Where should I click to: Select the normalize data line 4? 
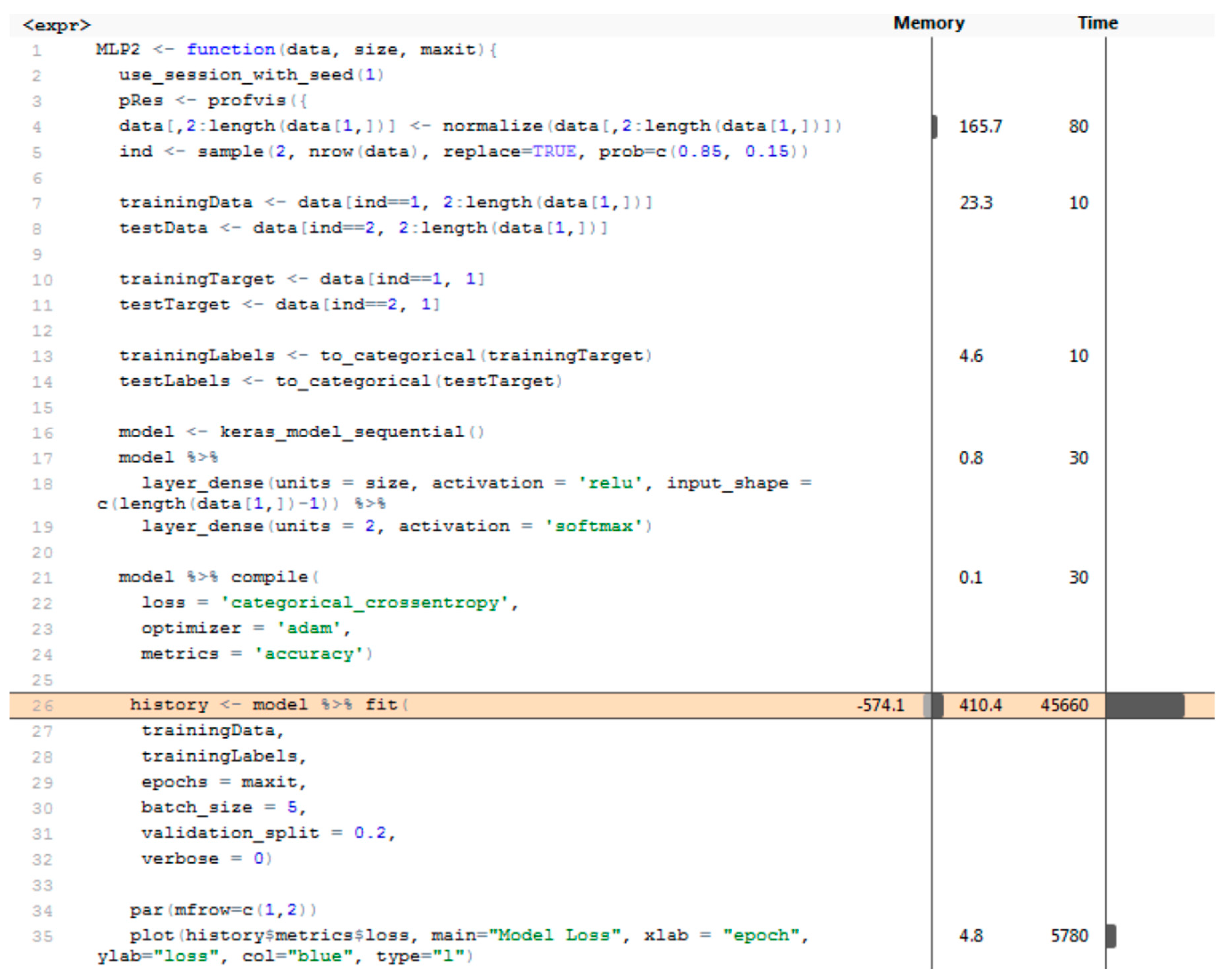tap(479, 126)
